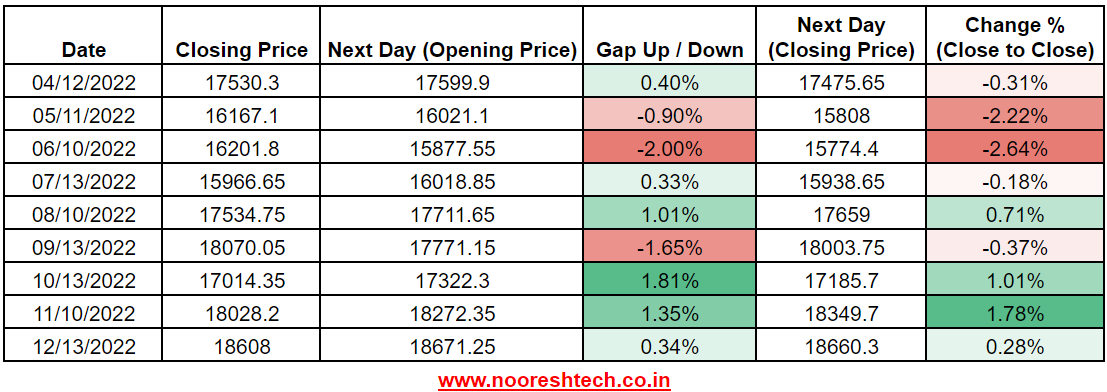Image resolution: width=1107 pixels, height=392 pixels.
Task: Click the www.nooreshtech.co.in link
Action: pyautogui.click(x=554, y=381)
